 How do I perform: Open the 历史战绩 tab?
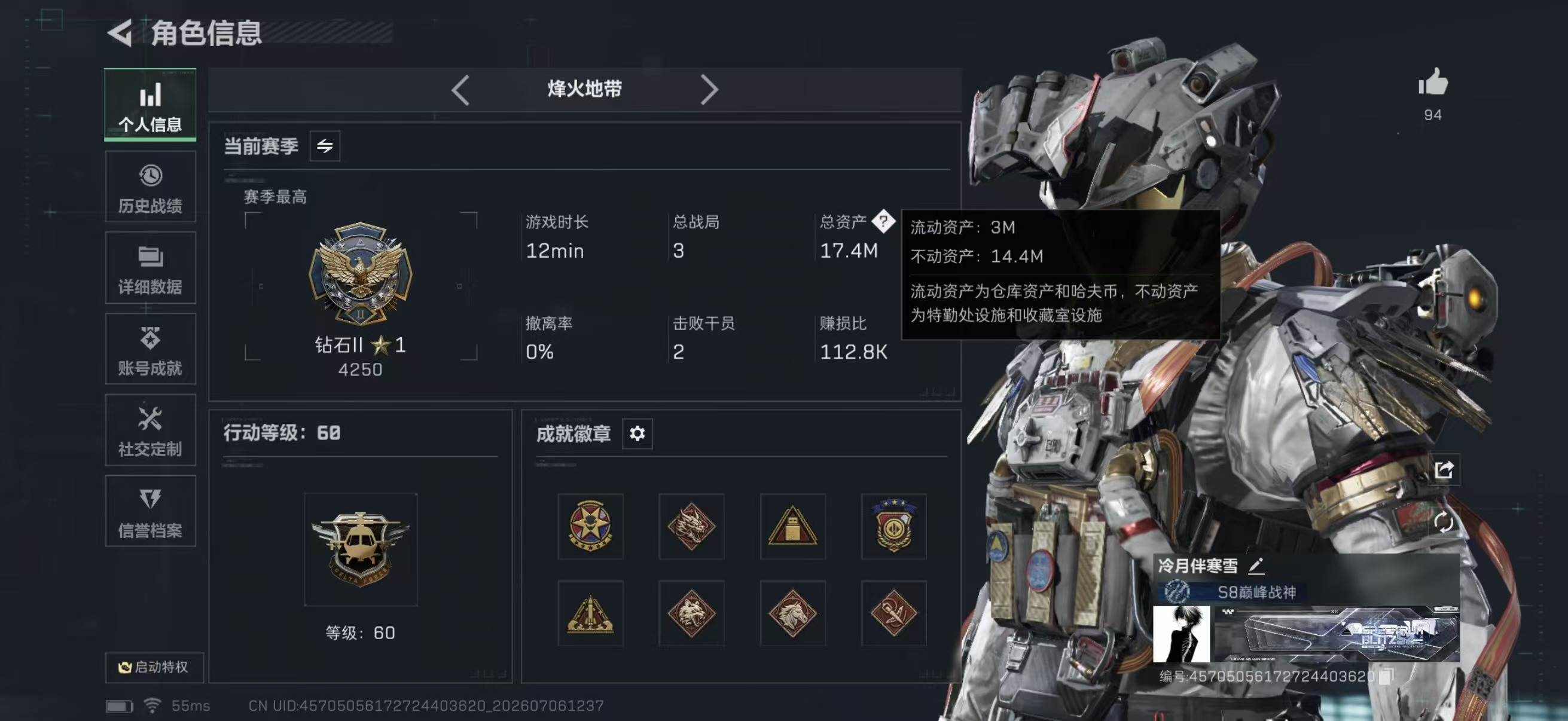point(150,187)
